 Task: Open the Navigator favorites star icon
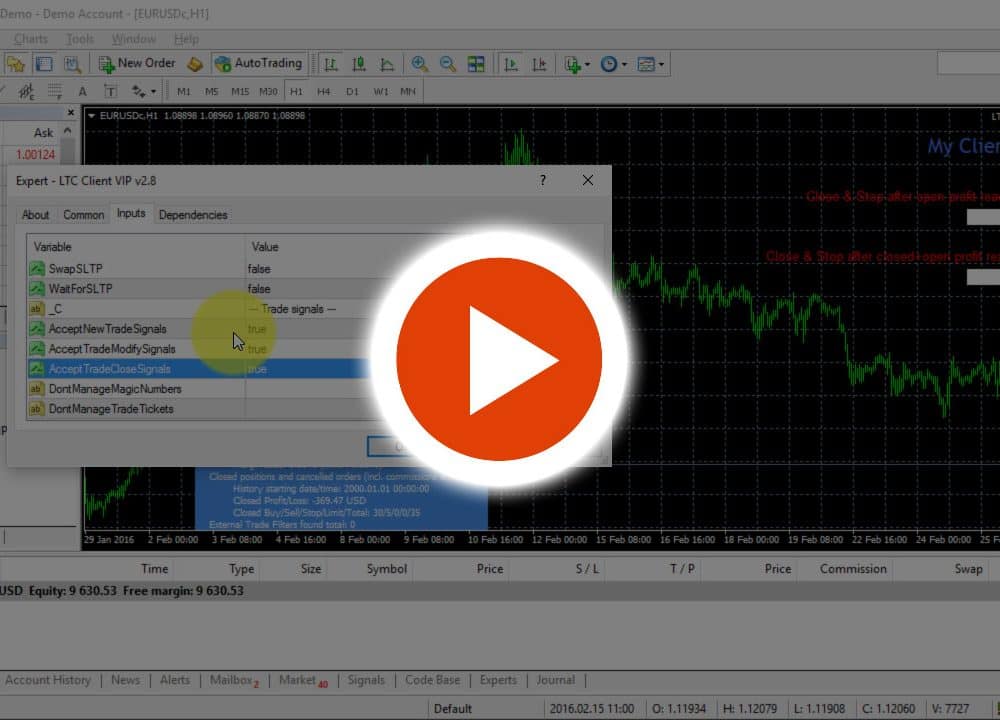pos(15,64)
